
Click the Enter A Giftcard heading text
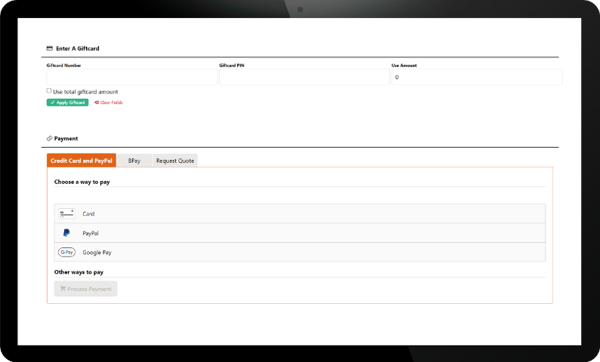coord(78,49)
